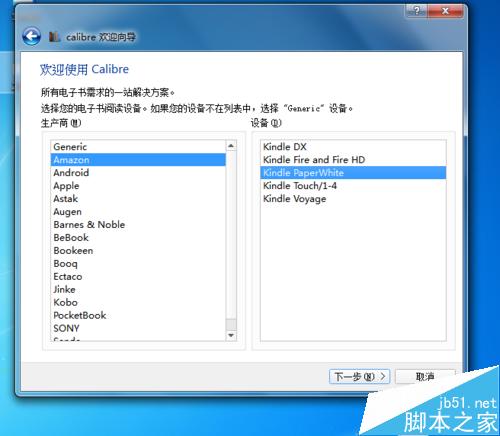This screenshot has height=436, width=500.
Task: Open the help question mark button
Action: (417, 11)
